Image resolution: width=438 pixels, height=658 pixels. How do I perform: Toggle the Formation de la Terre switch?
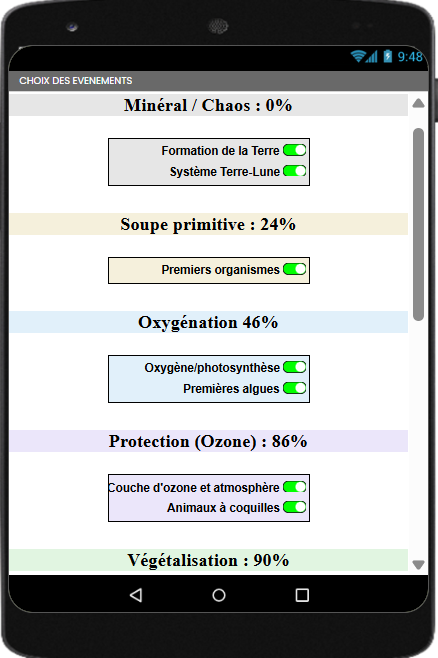pos(295,150)
